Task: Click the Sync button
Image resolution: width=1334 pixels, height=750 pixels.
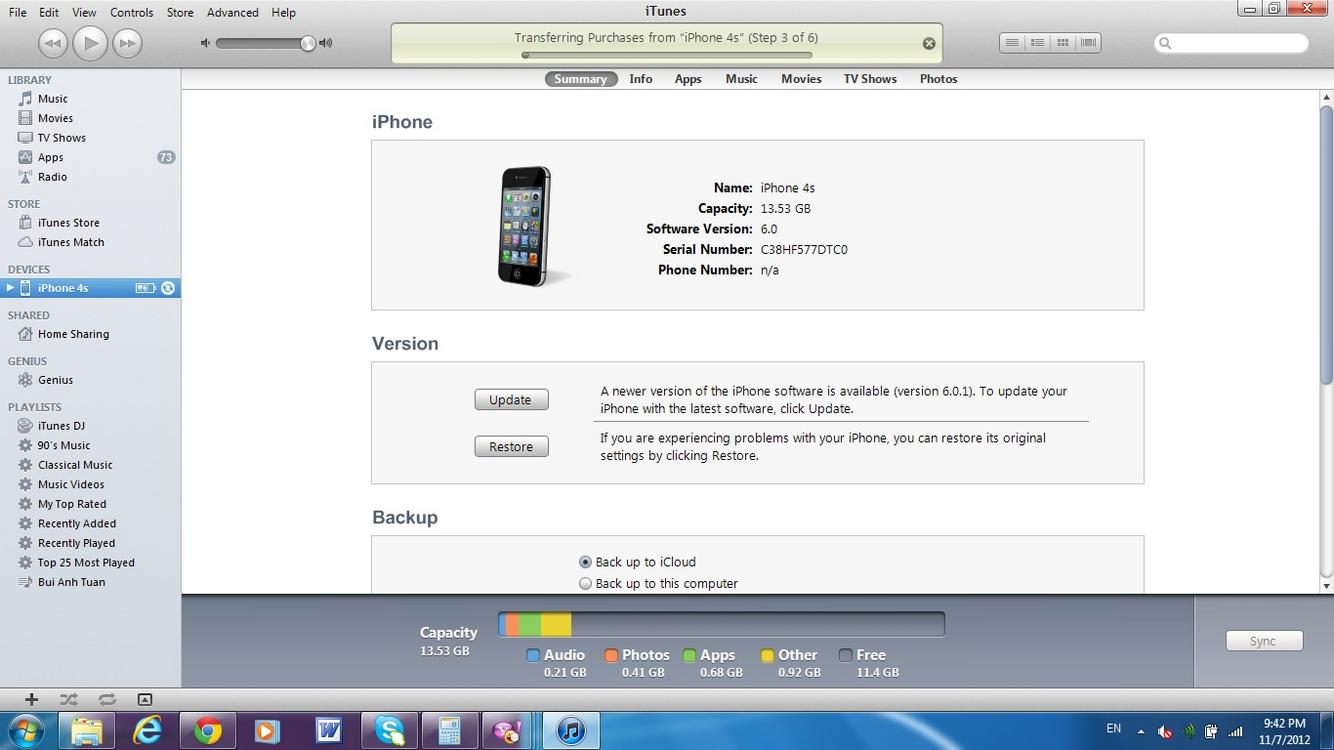Action: tap(1264, 641)
